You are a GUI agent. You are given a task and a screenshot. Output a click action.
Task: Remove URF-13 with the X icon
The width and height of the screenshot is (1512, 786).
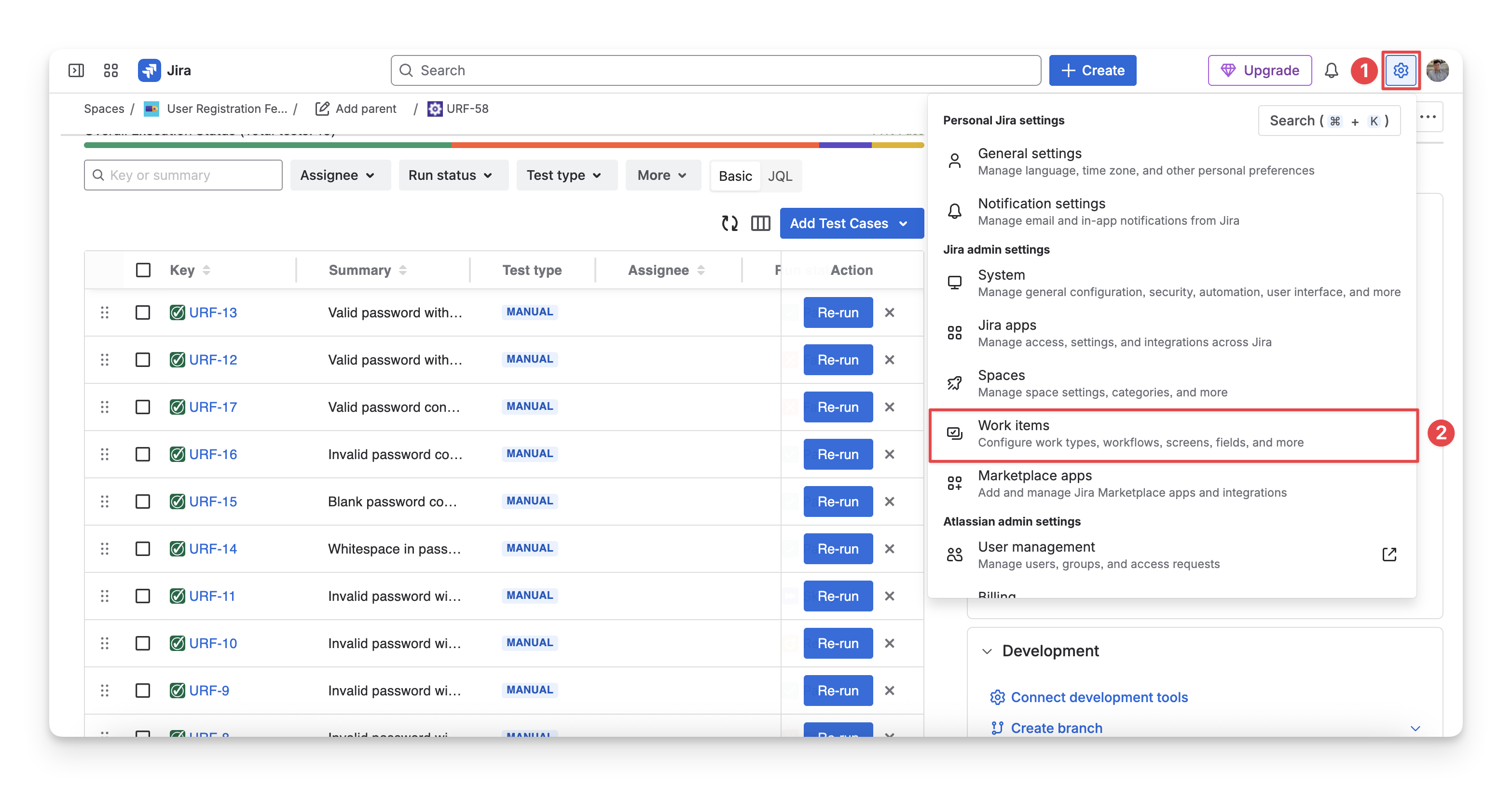889,312
